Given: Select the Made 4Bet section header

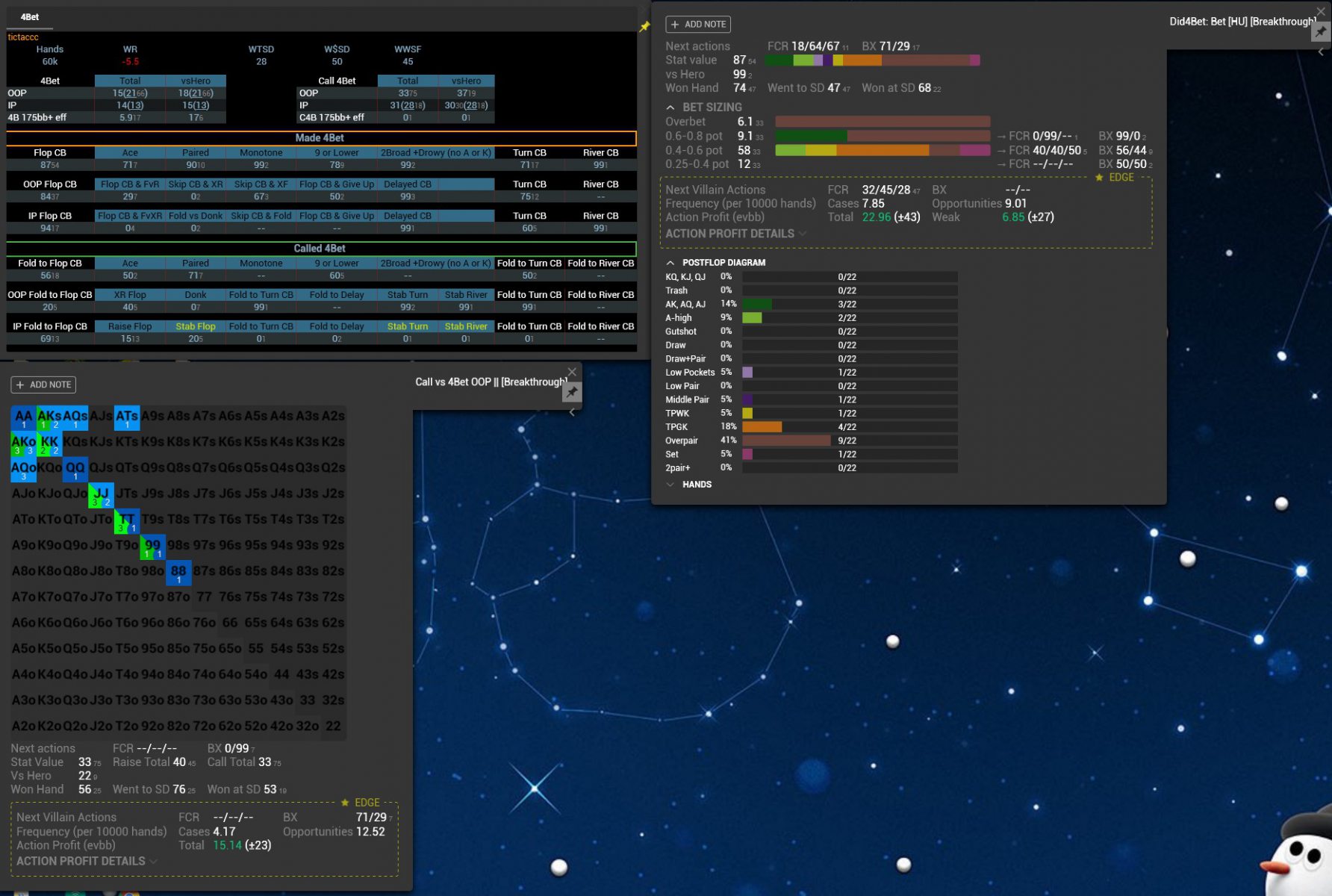Looking at the screenshot, I should (x=321, y=138).
